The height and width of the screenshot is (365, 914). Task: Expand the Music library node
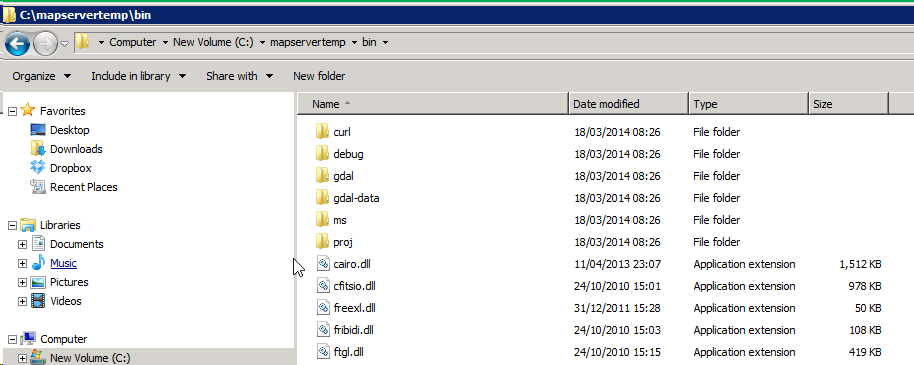coord(22,264)
